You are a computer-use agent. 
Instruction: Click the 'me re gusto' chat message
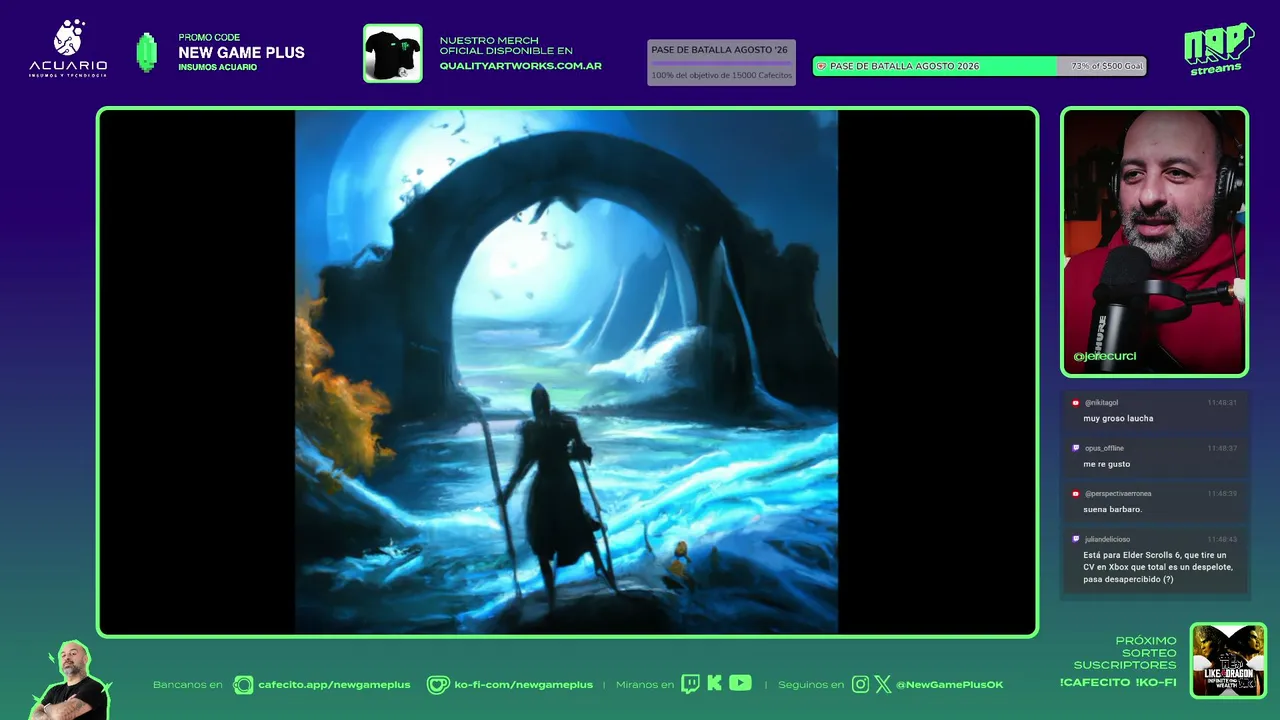(1107, 464)
